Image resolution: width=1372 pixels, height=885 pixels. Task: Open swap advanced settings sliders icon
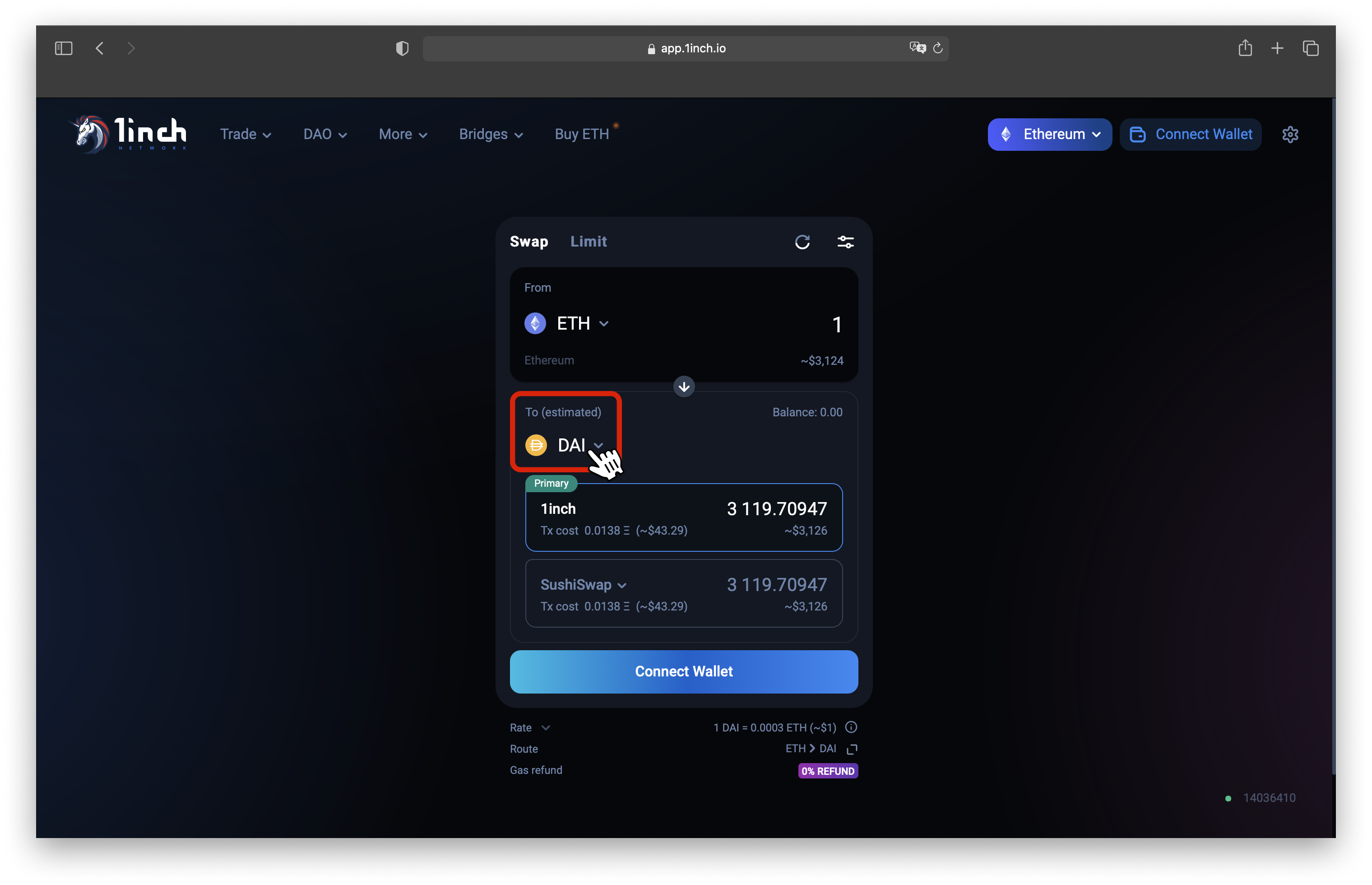pyautogui.click(x=845, y=242)
